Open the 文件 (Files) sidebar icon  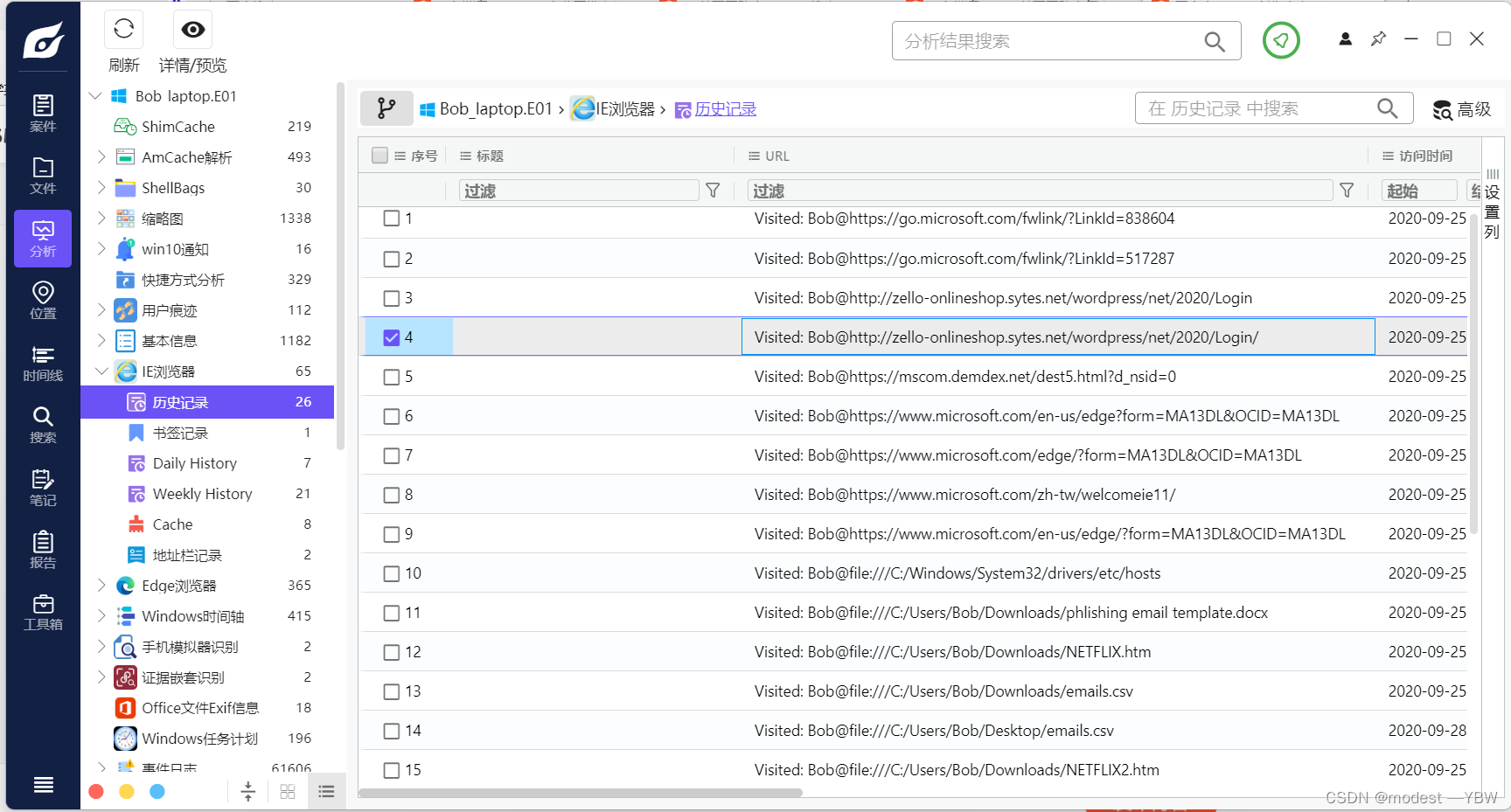[43, 175]
